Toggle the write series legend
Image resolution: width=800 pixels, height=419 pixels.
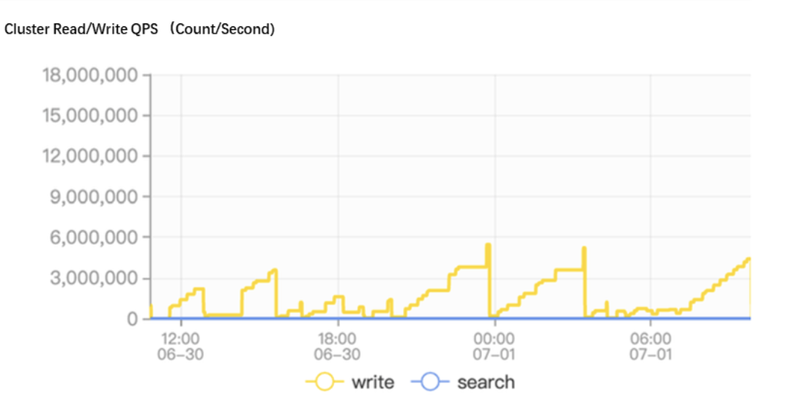pyautogui.click(x=350, y=382)
